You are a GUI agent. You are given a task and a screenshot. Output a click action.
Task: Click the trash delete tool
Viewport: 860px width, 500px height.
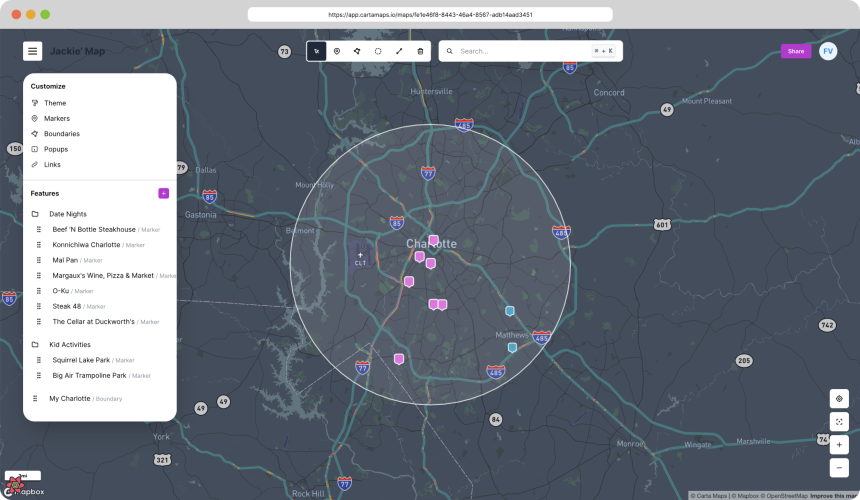(x=420, y=51)
